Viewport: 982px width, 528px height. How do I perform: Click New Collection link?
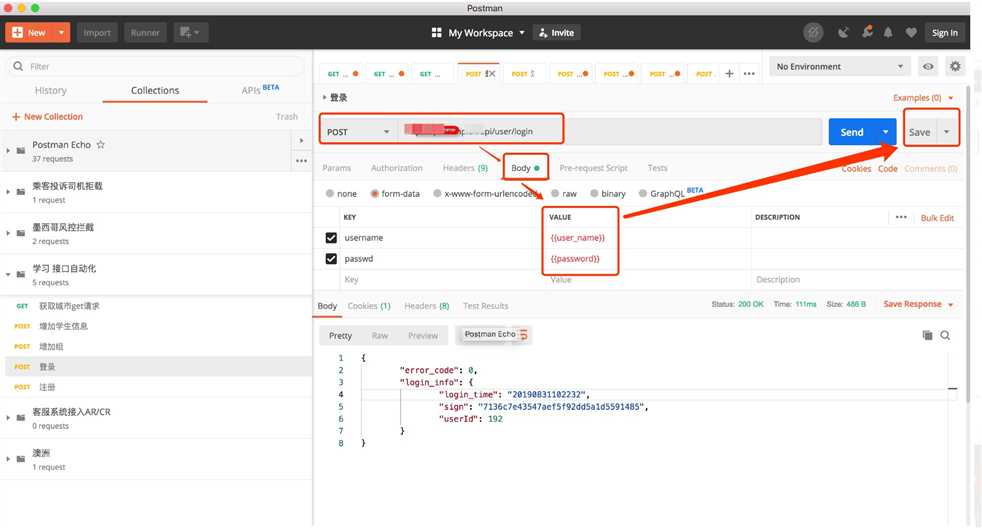click(x=47, y=116)
